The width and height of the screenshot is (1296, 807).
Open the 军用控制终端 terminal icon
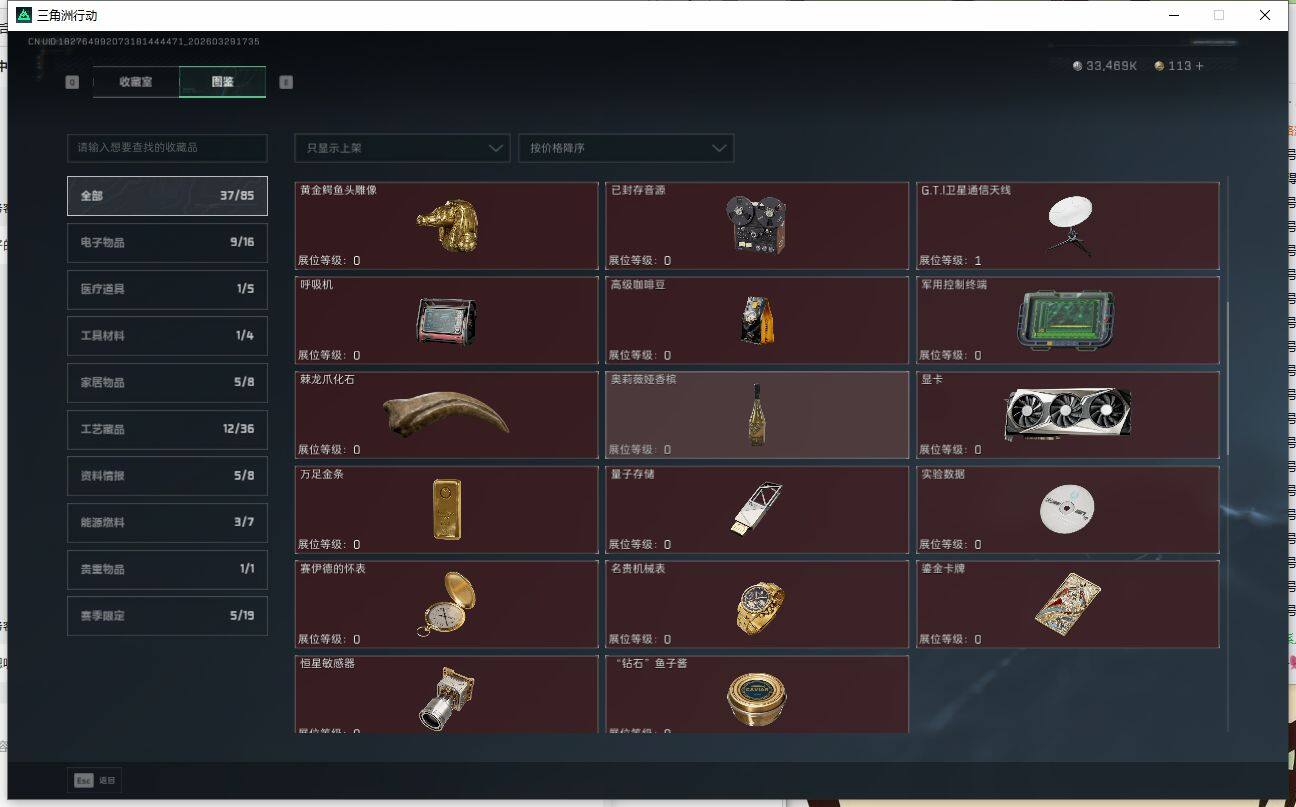coord(1065,320)
